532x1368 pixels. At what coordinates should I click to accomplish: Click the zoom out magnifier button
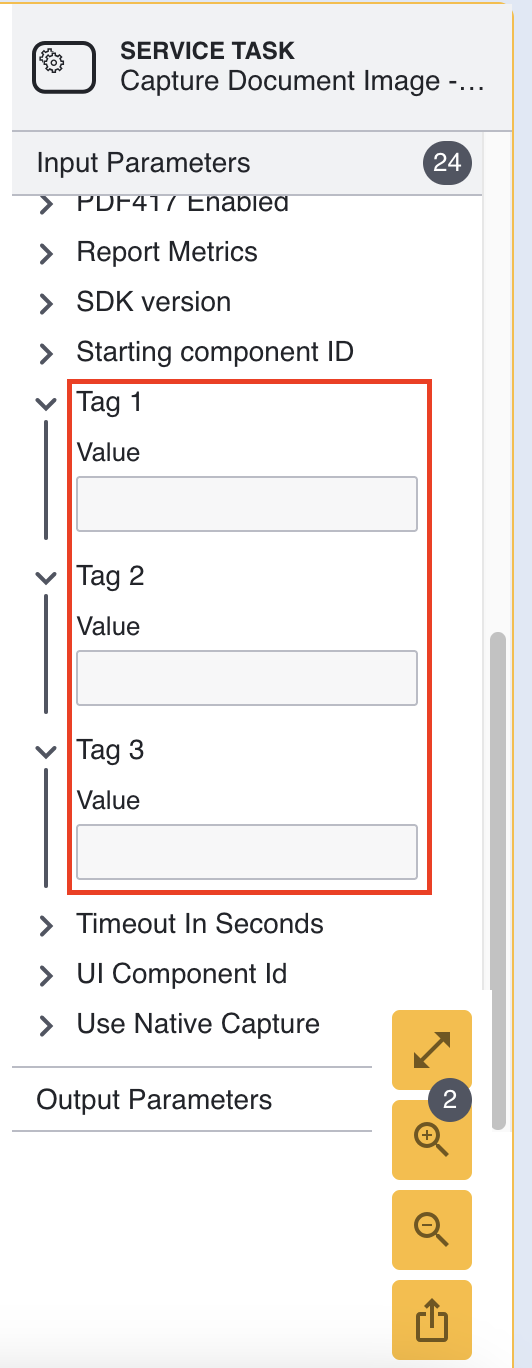pos(432,1230)
